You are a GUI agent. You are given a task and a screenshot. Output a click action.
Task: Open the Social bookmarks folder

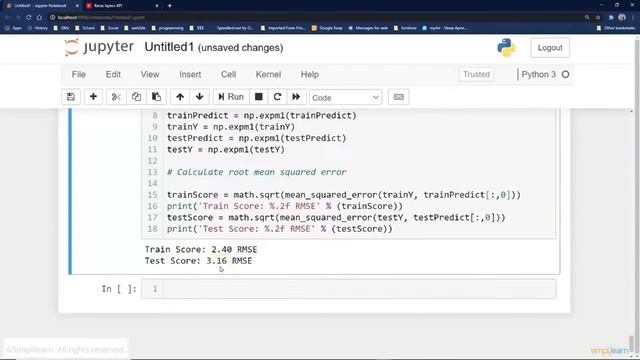109,28
